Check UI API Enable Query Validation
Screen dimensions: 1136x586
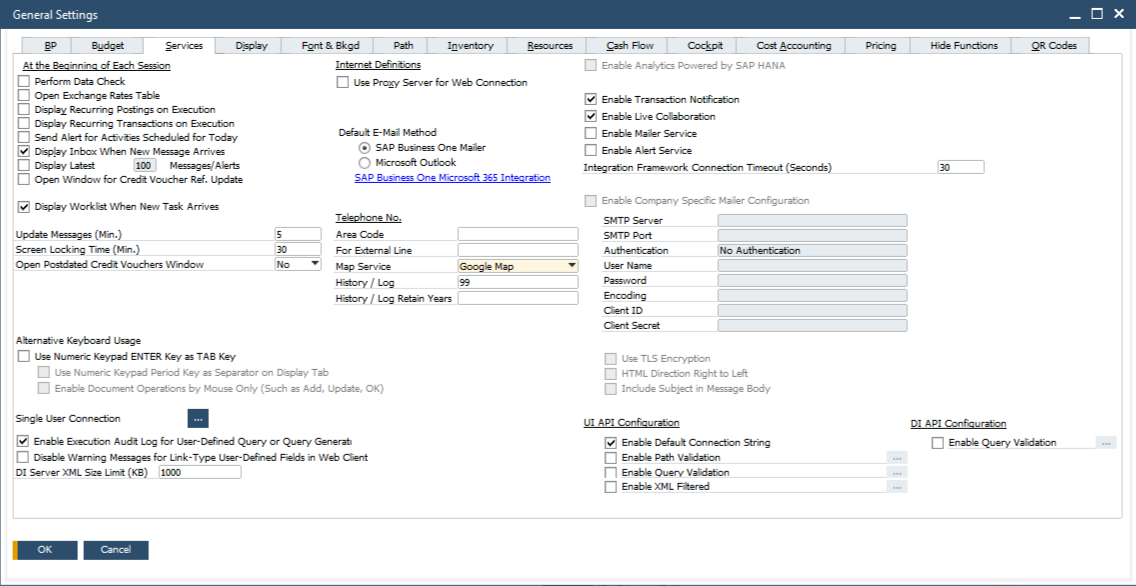point(611,472)
